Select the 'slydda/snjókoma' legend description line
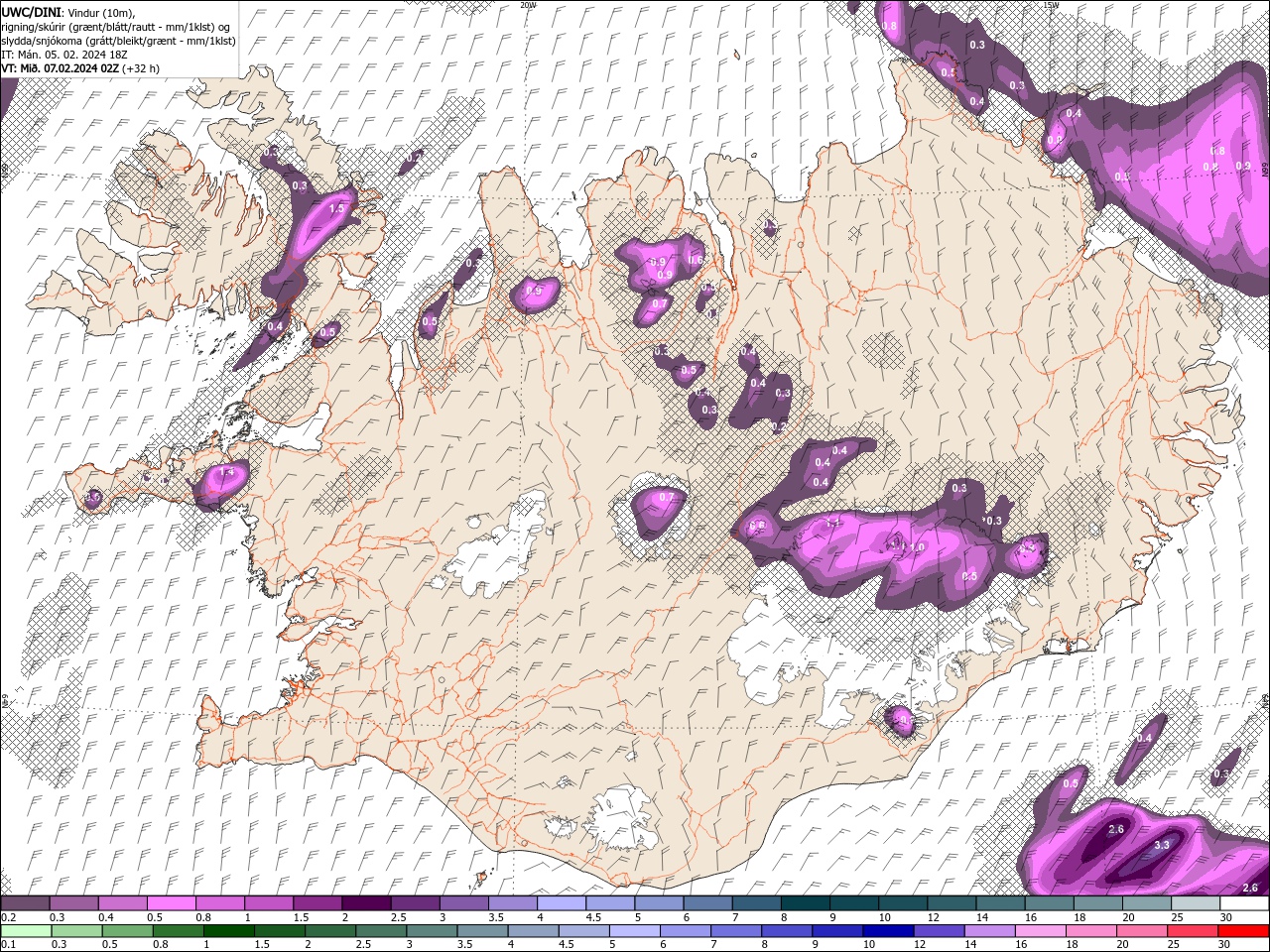Image resolution: width=1270 pixels, height=952 pixels. point(116,40)
